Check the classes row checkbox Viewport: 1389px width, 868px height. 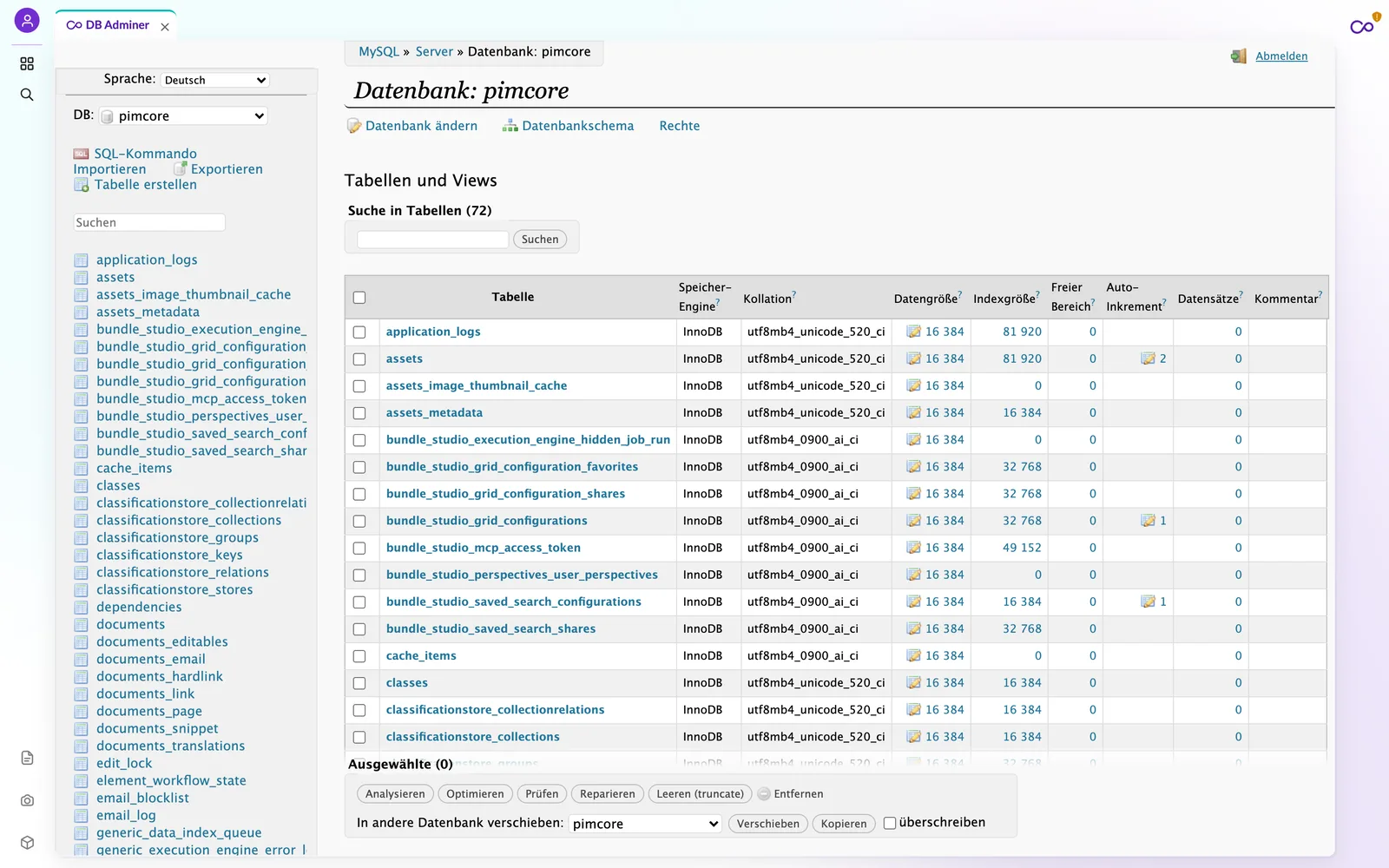[359, 683]
